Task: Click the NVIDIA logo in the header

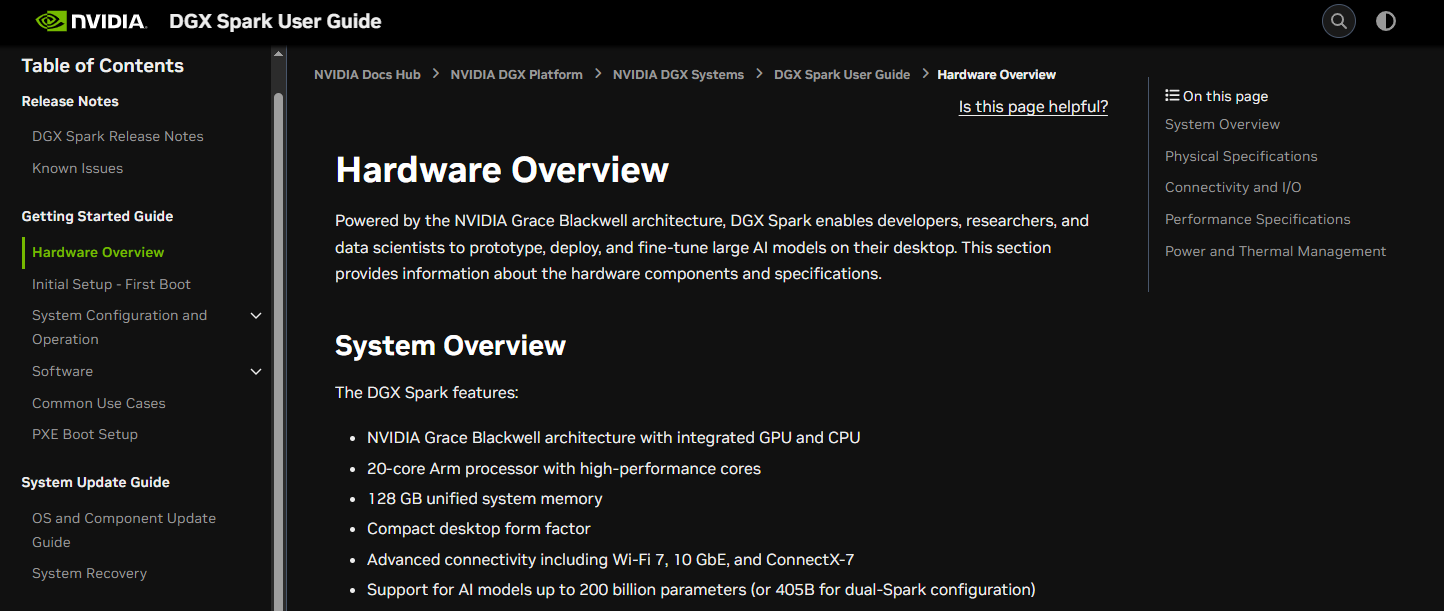Action: (91, 21)
